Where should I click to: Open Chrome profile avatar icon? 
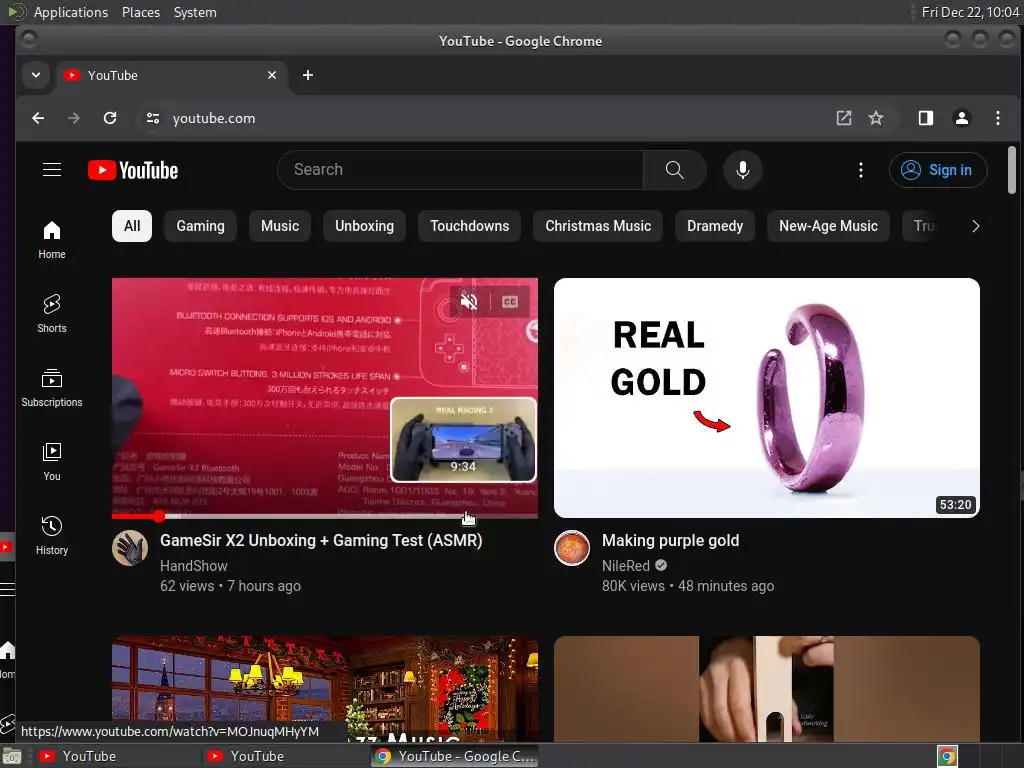tap(961, 118)
